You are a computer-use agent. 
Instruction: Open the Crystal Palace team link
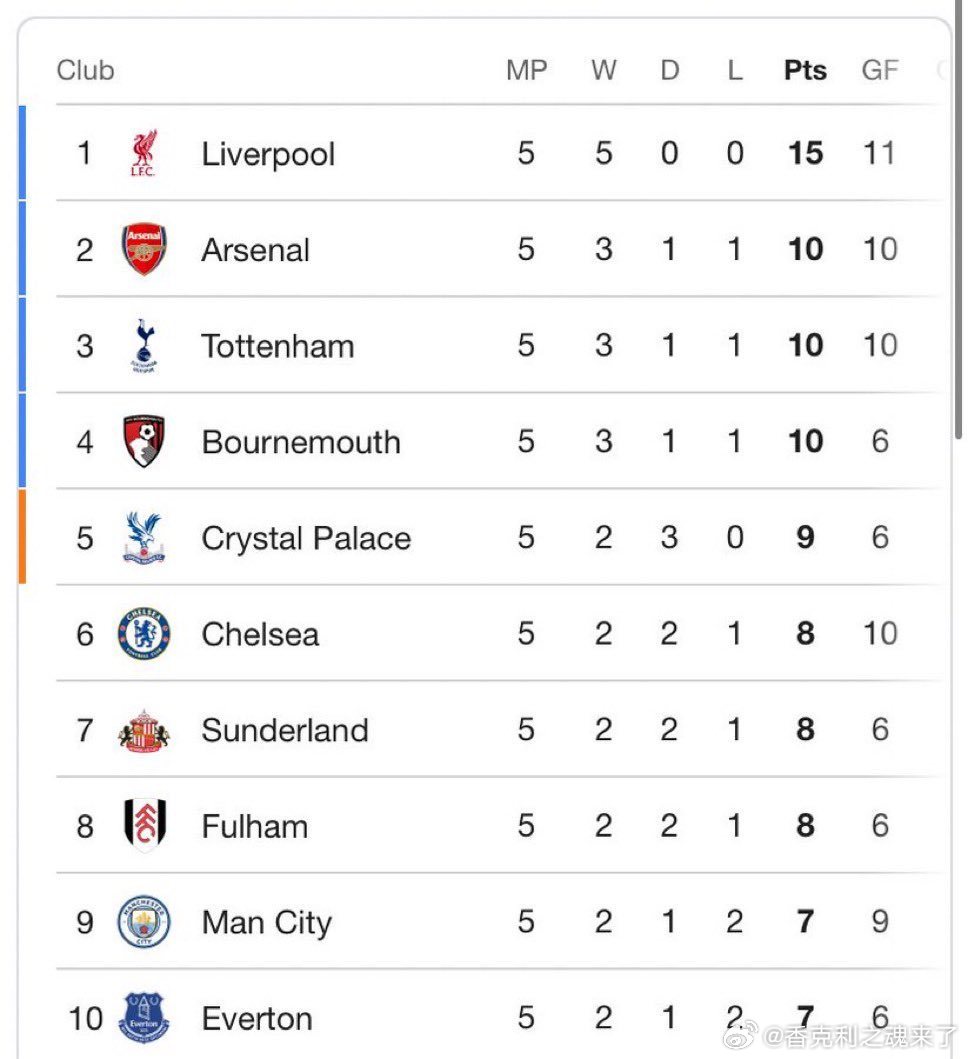(x=306, y=539)
